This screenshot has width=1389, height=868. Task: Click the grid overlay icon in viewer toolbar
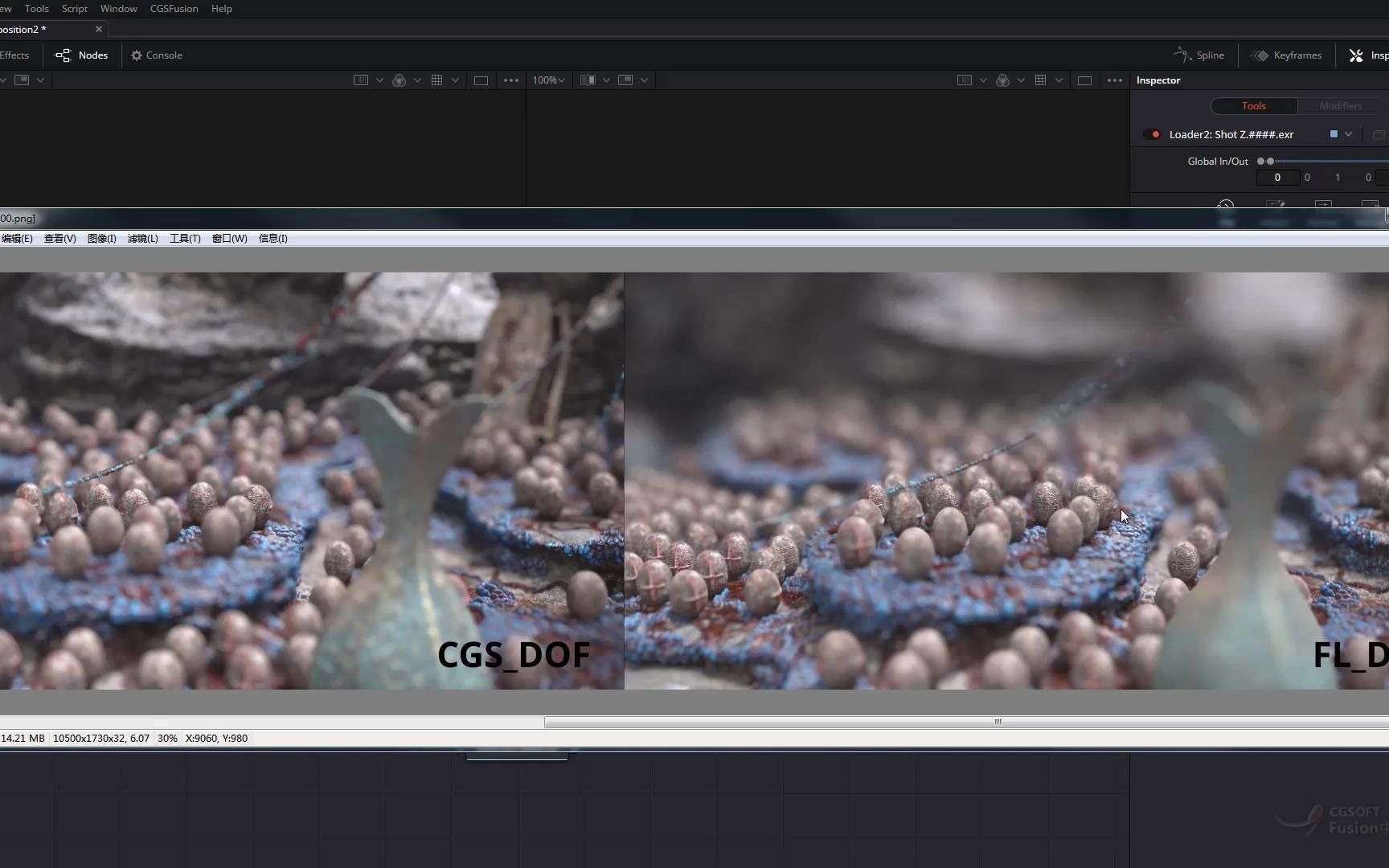click(x=438, y=80)
